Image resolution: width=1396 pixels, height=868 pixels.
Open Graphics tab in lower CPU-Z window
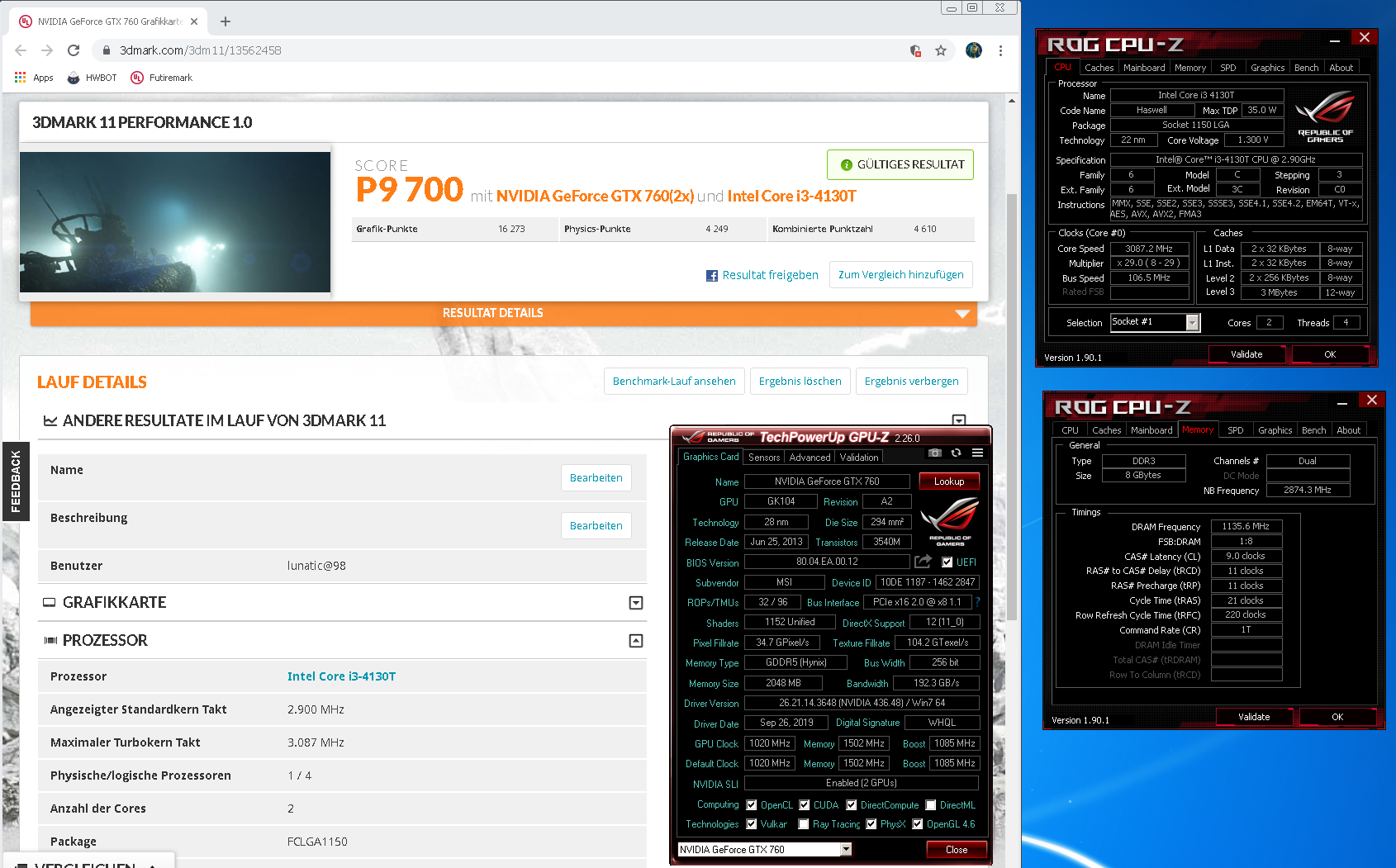click(1275, 430)
